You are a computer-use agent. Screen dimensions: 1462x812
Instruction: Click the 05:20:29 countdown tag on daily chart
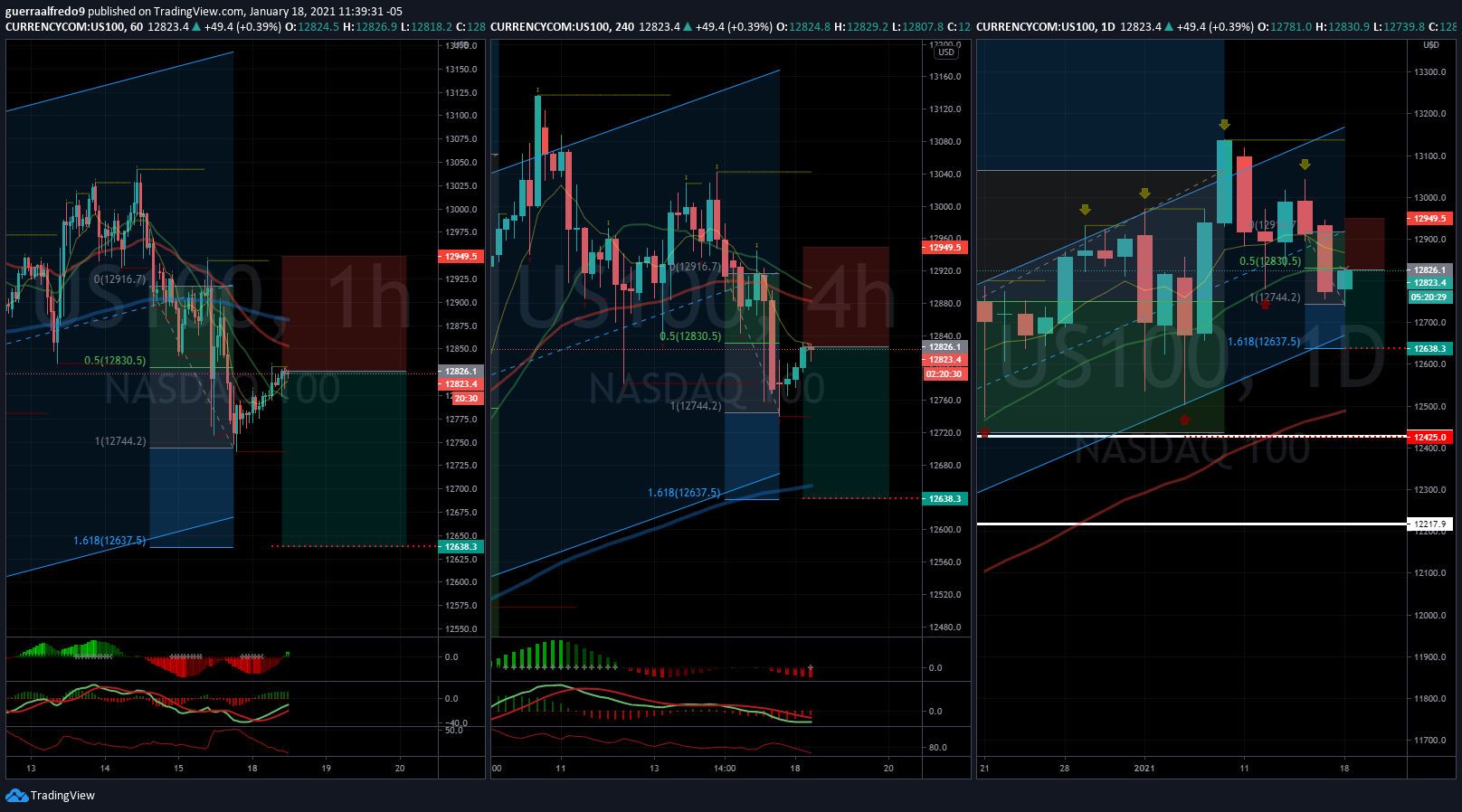pyautogui.click(x=1429, y=297)
